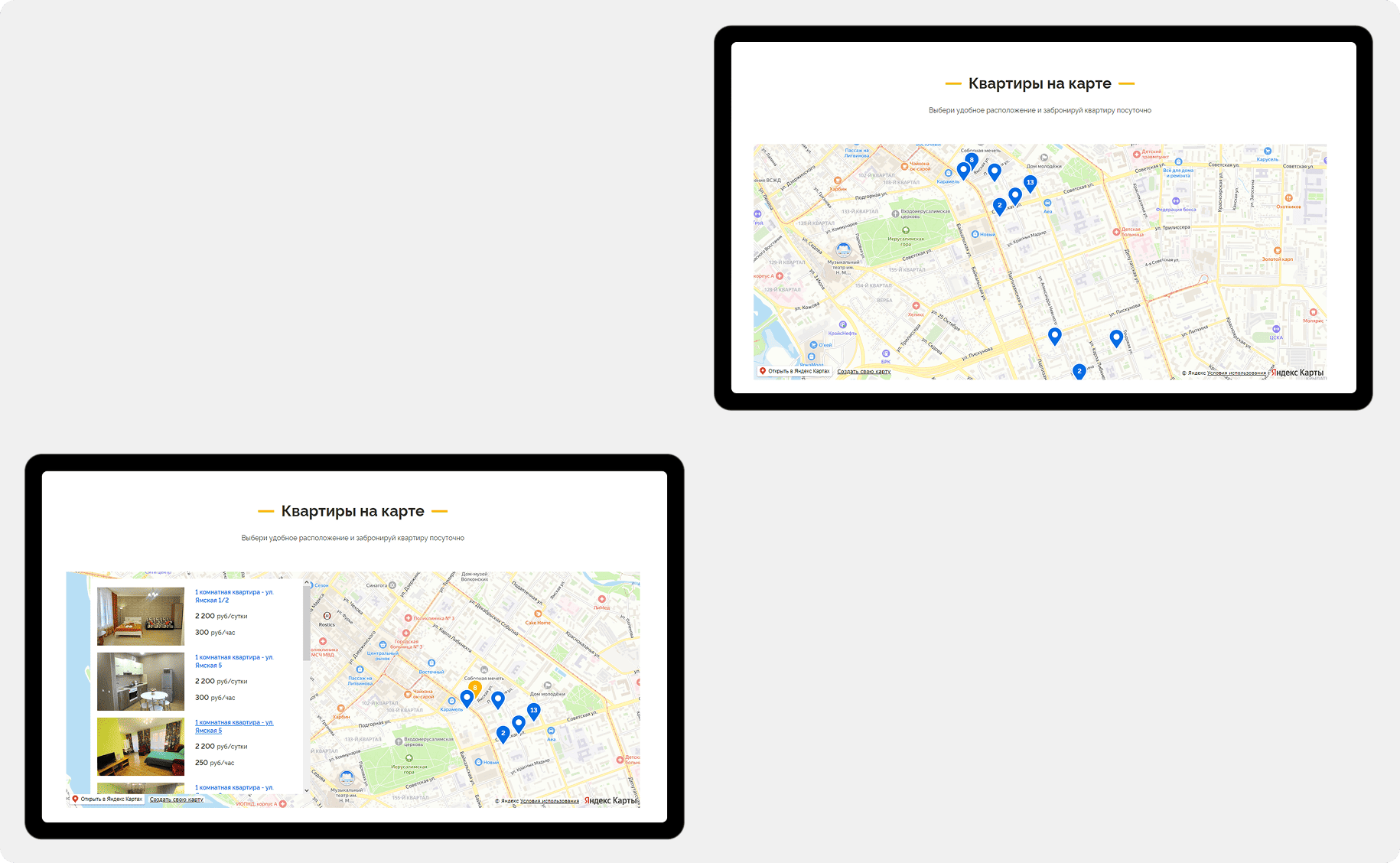The height and width of the screenshot is (863, 1400).
Task: Select the Карусель shop icon
Action: (x=1268, y=151)
